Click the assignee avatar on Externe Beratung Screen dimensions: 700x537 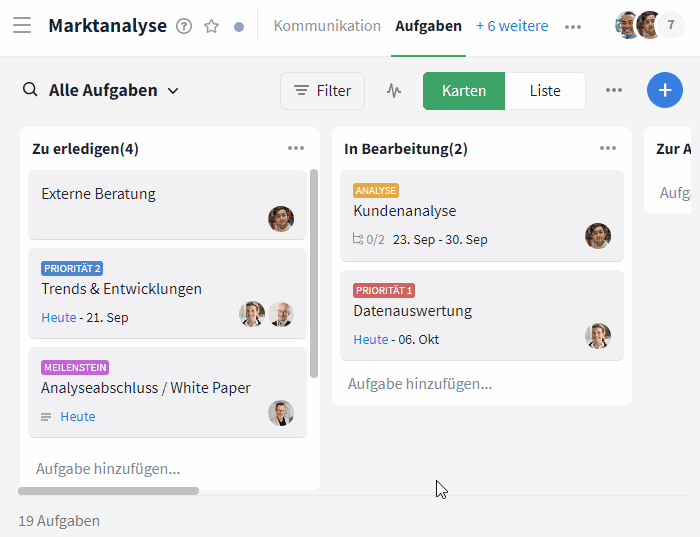[281, 219]
